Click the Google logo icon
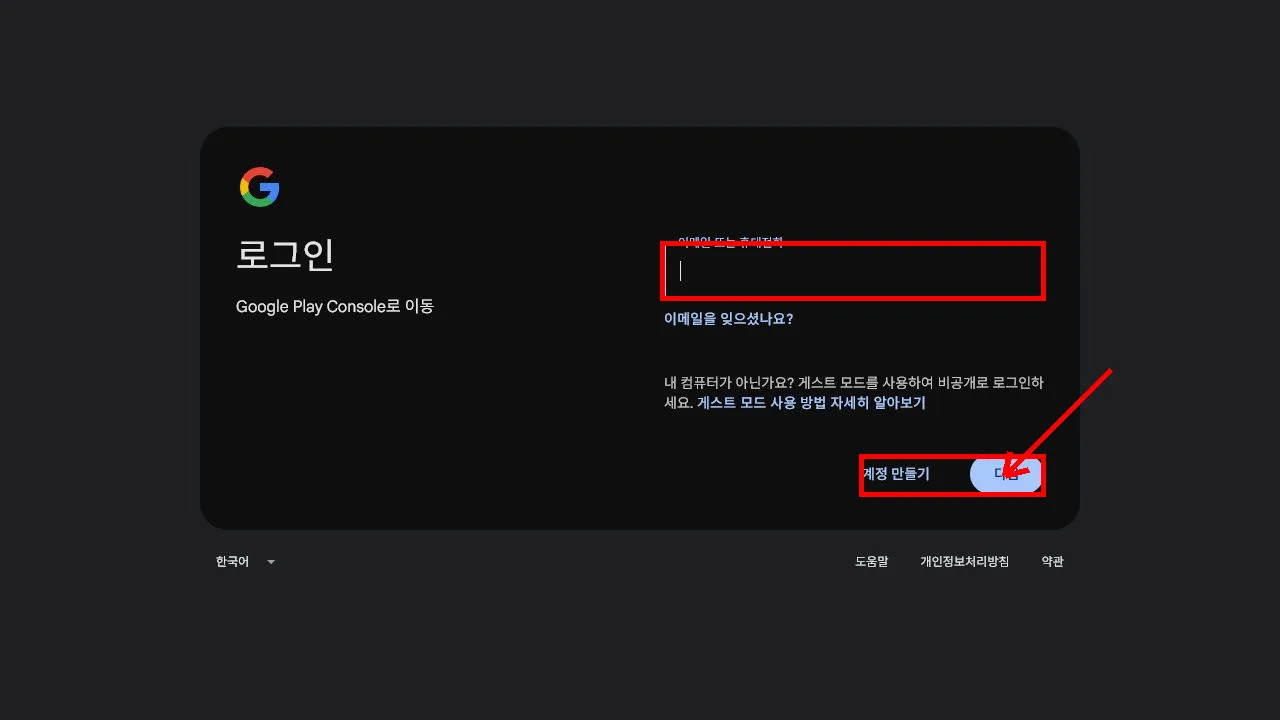1280x720 pixels. [x=259, y=187]
